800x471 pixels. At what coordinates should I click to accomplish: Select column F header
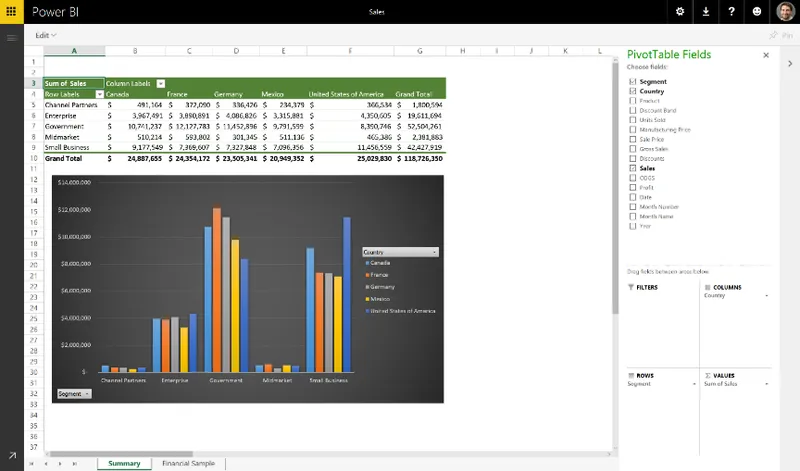350,51
